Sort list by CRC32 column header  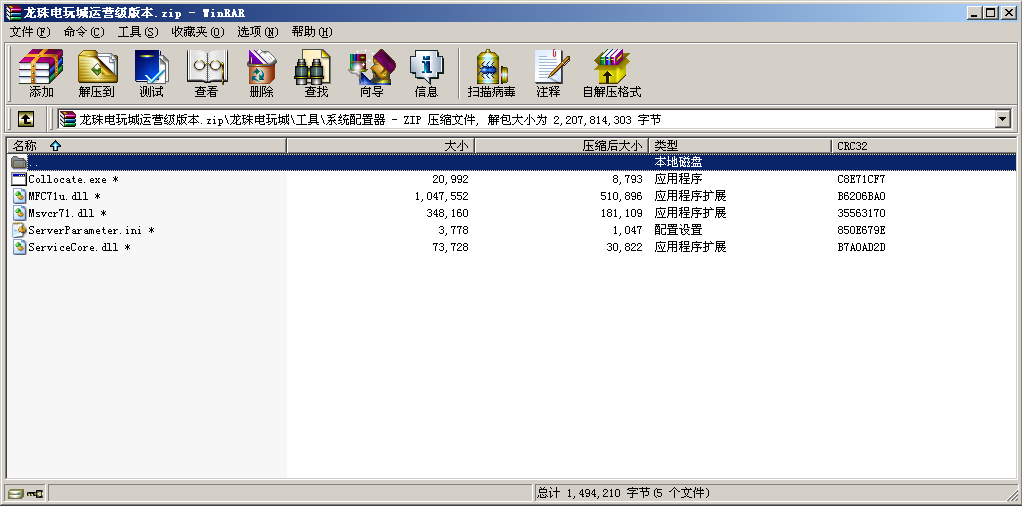pos(920,146)
